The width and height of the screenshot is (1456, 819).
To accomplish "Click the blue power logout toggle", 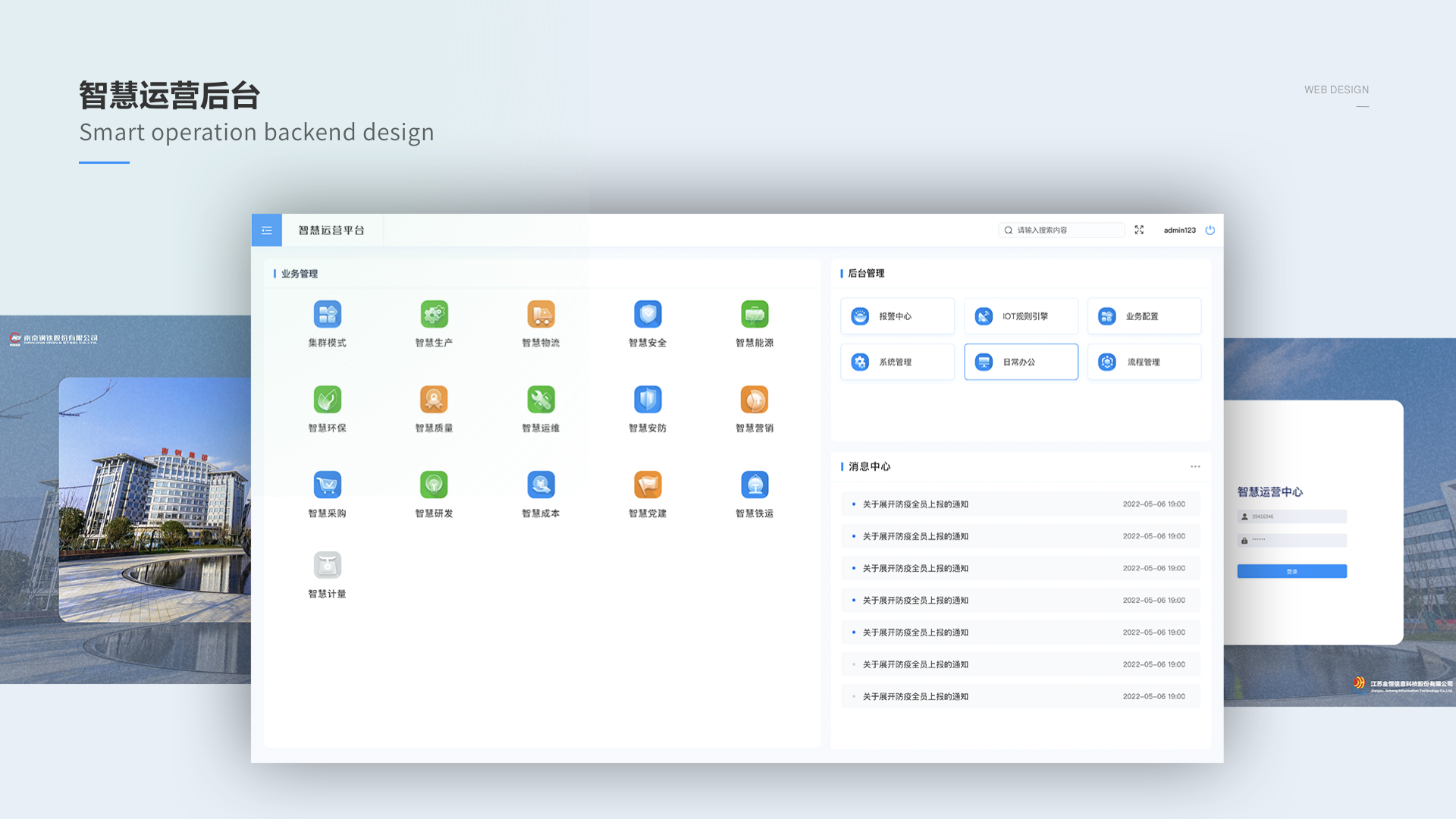I will [x=1210, y=231].
